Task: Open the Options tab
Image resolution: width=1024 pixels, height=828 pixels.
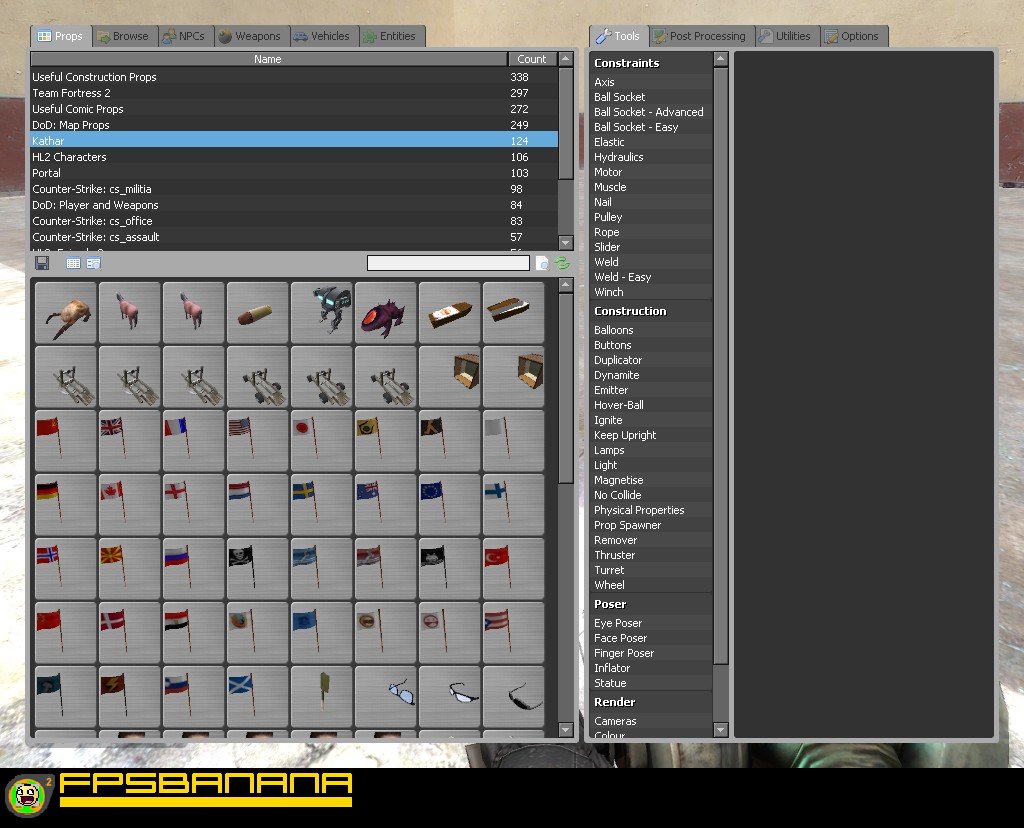Action: coord(854,36)
